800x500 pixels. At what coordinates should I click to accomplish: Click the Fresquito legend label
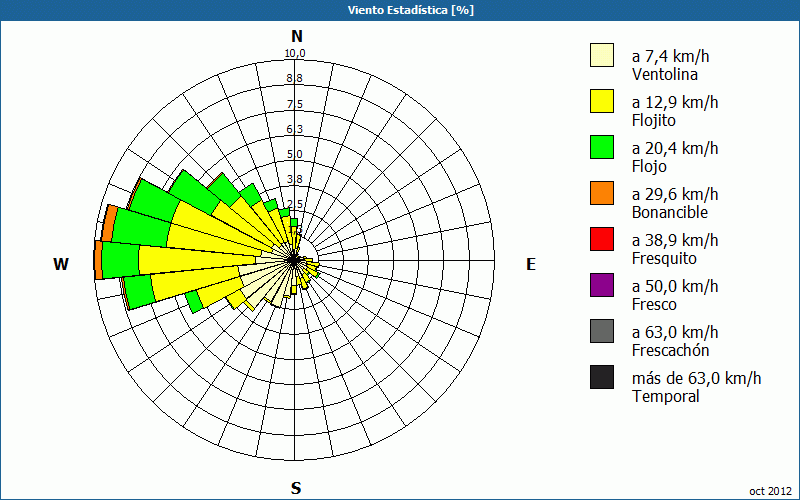(x=664, y=258)
